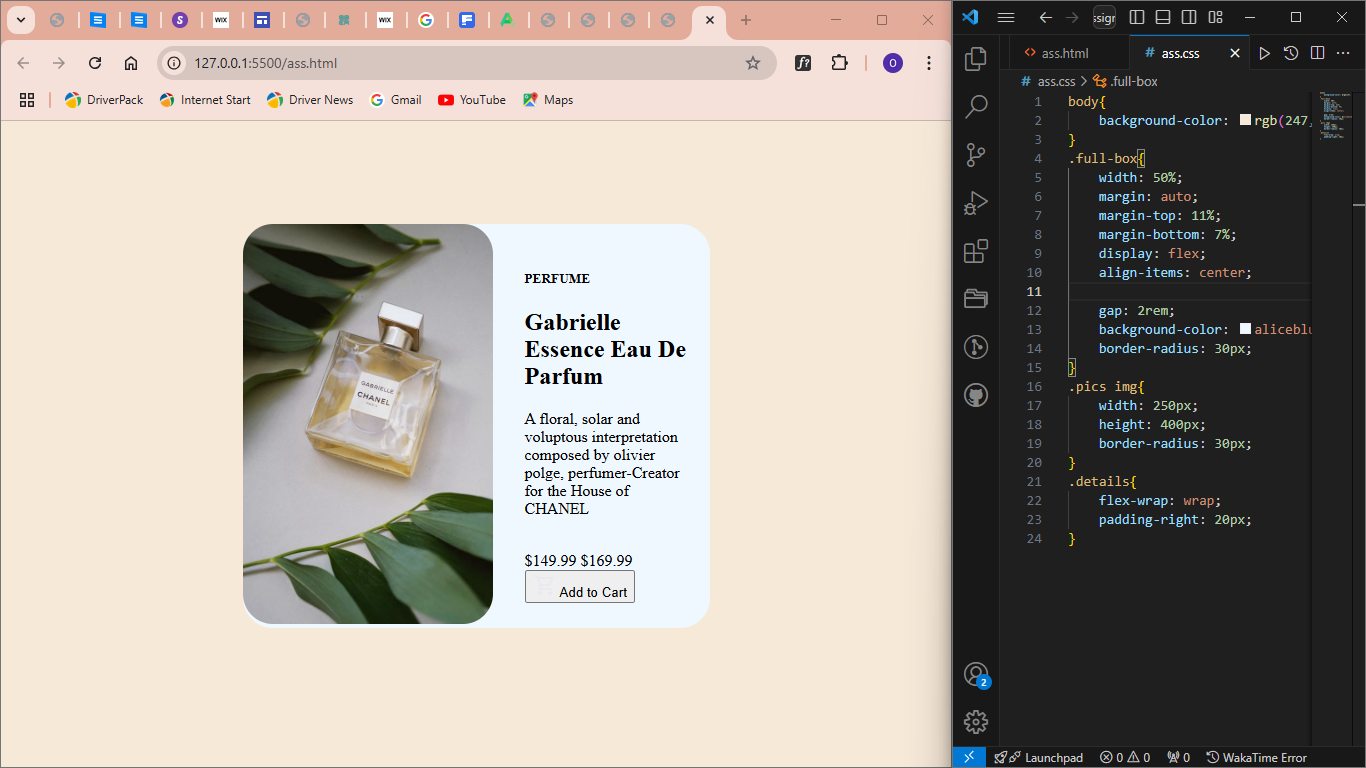Click the Add to Cart button
This screenshot has height=768, width=1366.
coord(580,587)
